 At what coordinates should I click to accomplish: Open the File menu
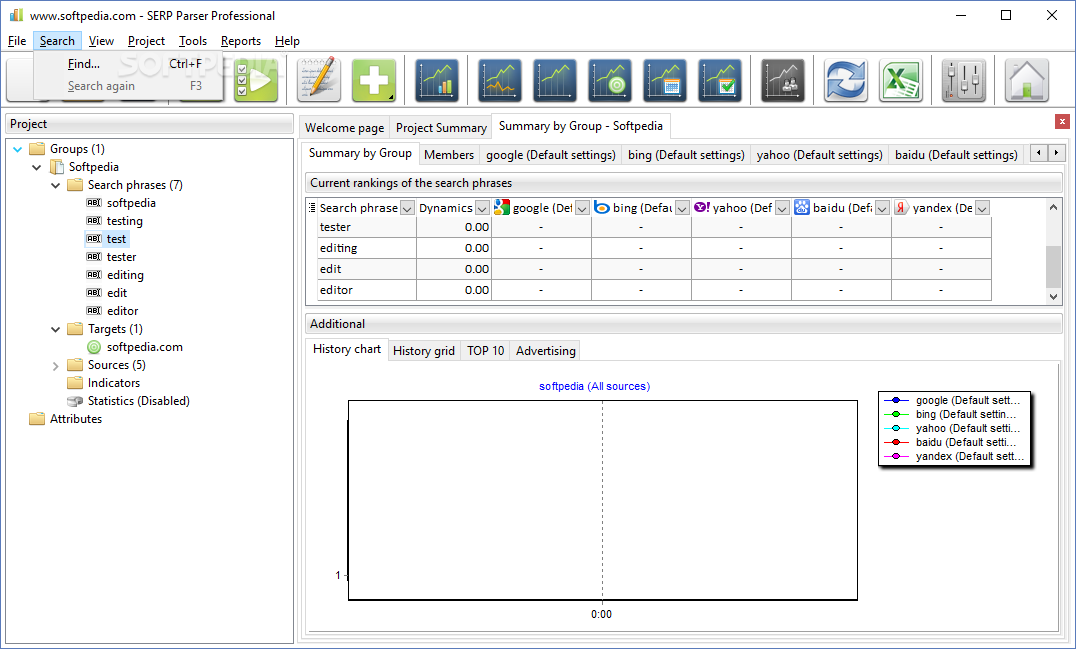17,41
